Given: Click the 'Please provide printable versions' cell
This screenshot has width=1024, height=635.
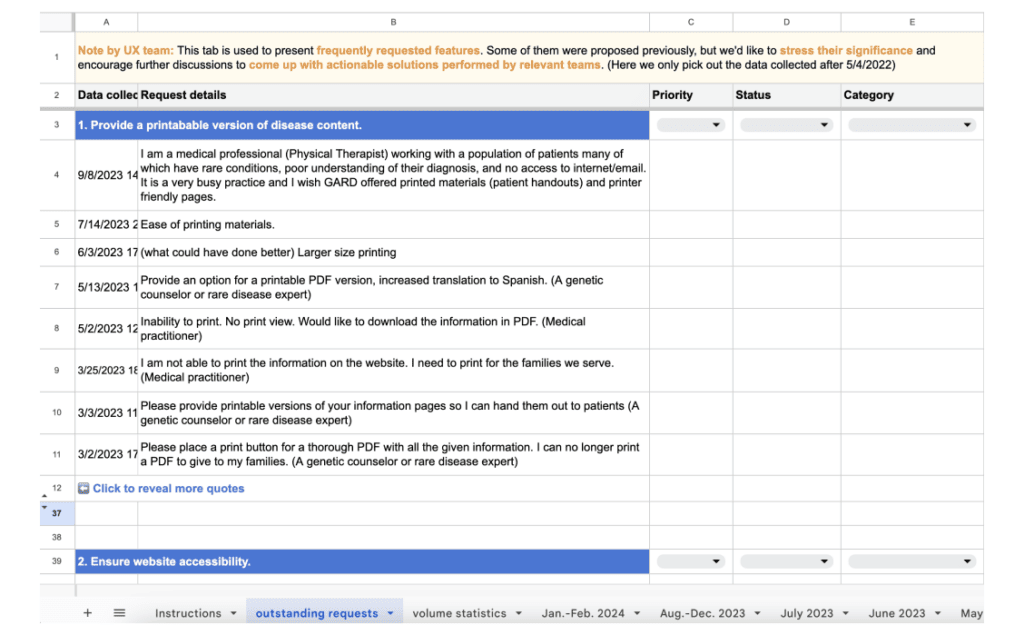Looking at the screenshot, I should 393,413.
